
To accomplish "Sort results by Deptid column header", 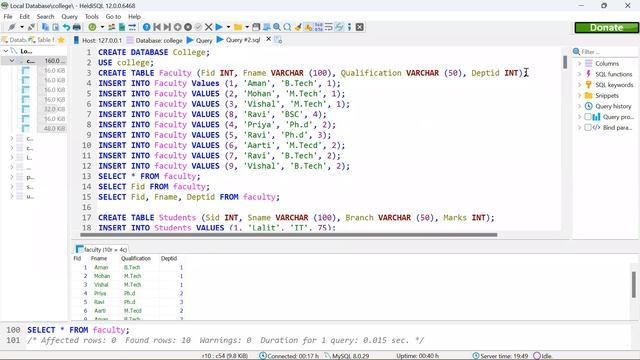I will click(169, 258).
